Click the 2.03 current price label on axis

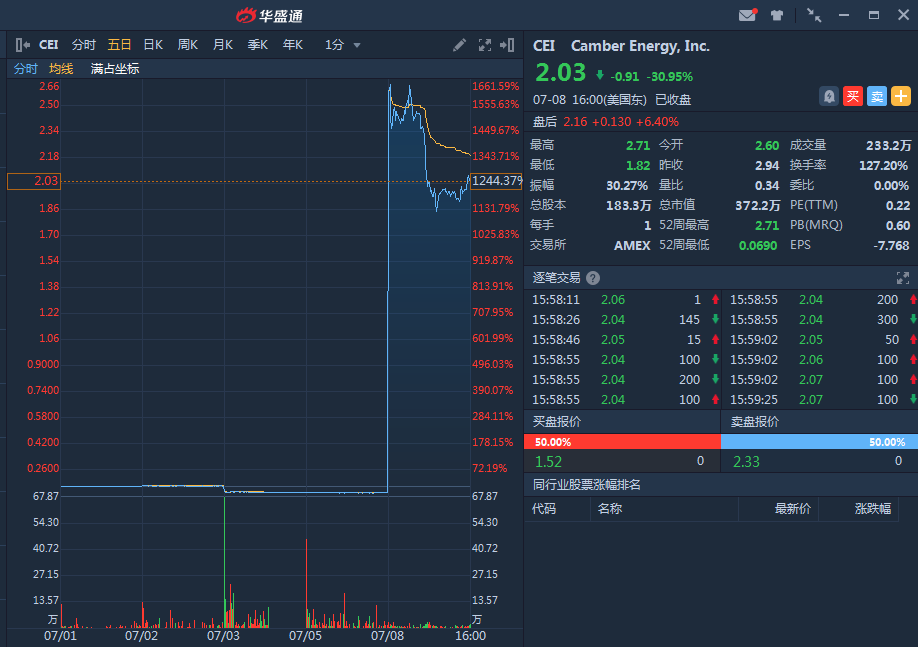pyautogui.click(x=34, y=182)
